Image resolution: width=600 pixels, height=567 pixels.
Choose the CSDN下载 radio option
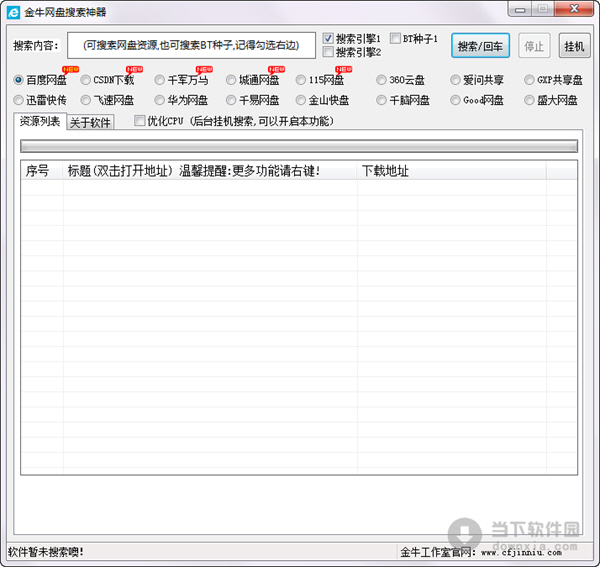click(x=86, y=79)
